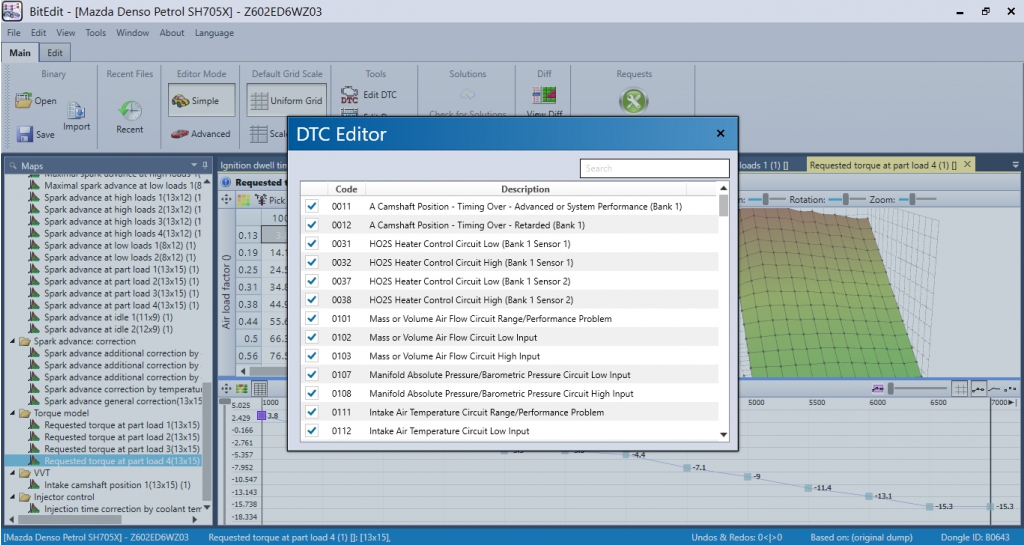Screen dimensions: 1024x545
Task: Open the View Diff icon
Action: 544,95
